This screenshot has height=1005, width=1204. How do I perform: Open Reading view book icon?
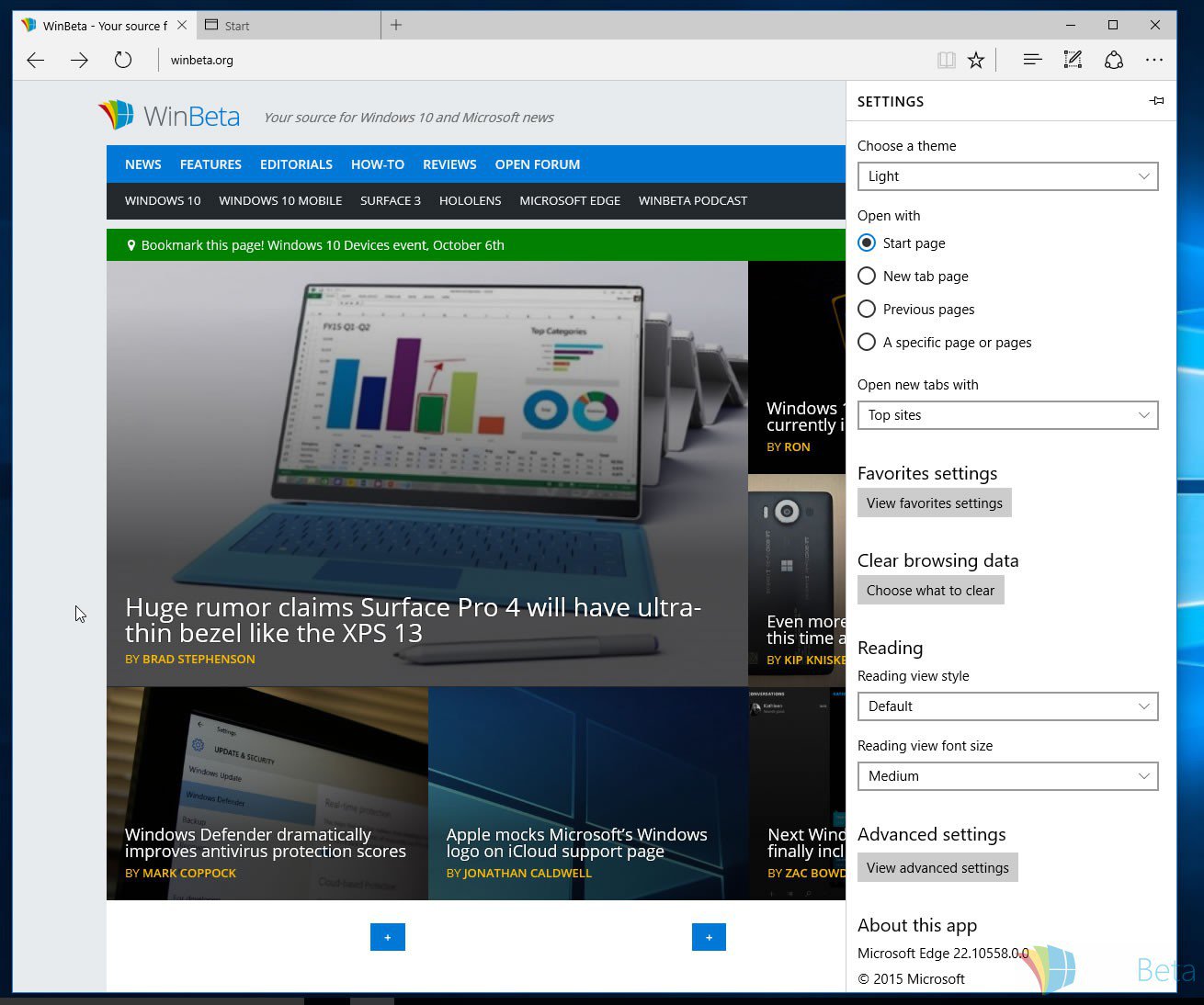point(946,61)
